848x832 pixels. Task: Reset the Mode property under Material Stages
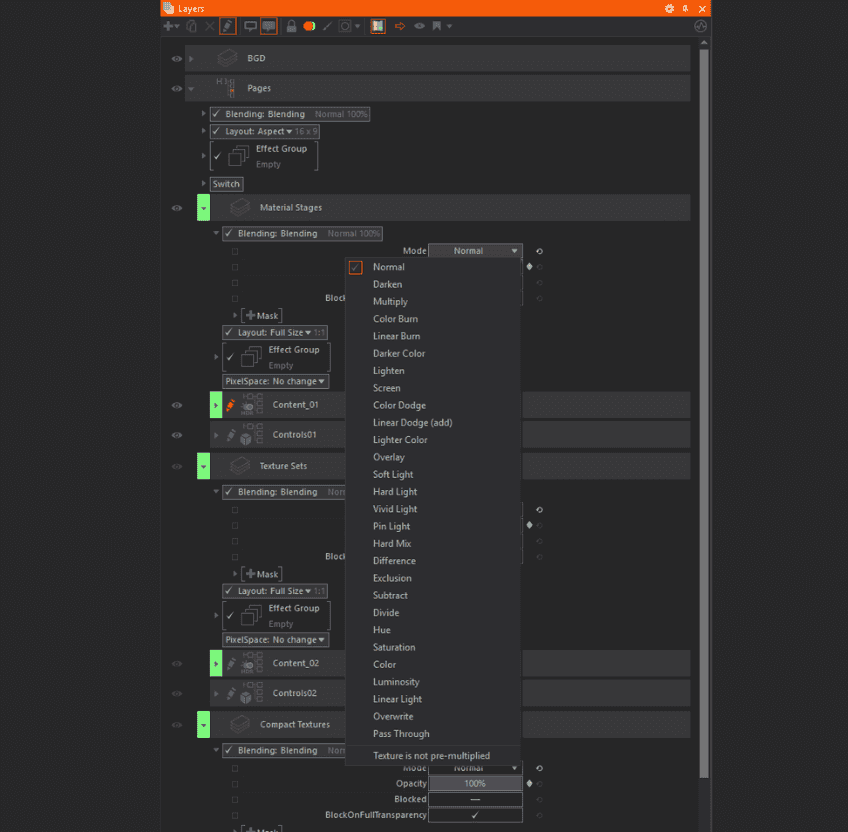[540, 251]
